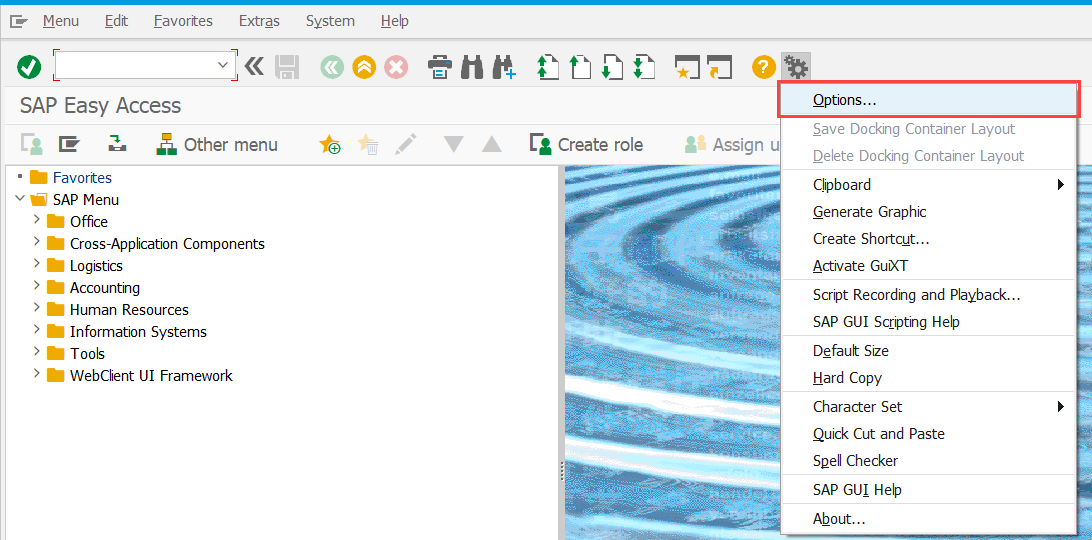Click the Next Page icon

611,68
